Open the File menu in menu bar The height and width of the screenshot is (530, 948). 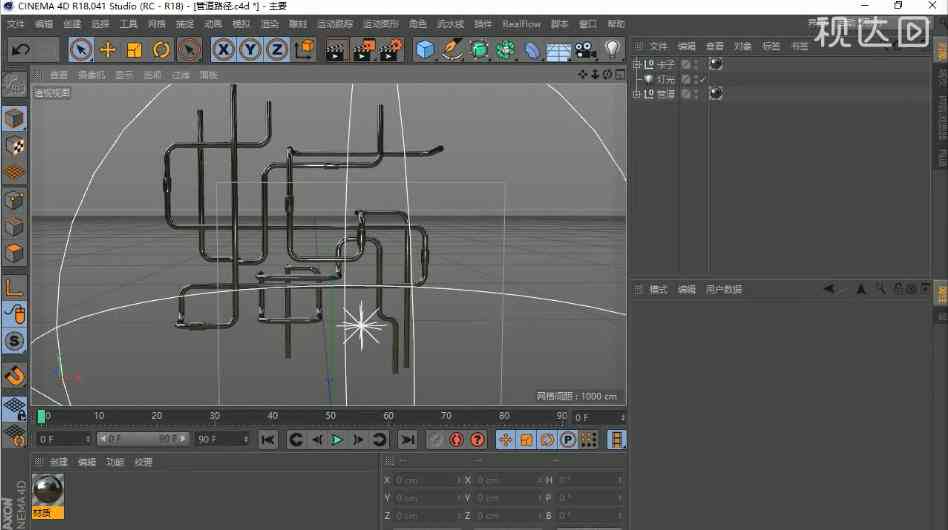(x=16, y=24)
